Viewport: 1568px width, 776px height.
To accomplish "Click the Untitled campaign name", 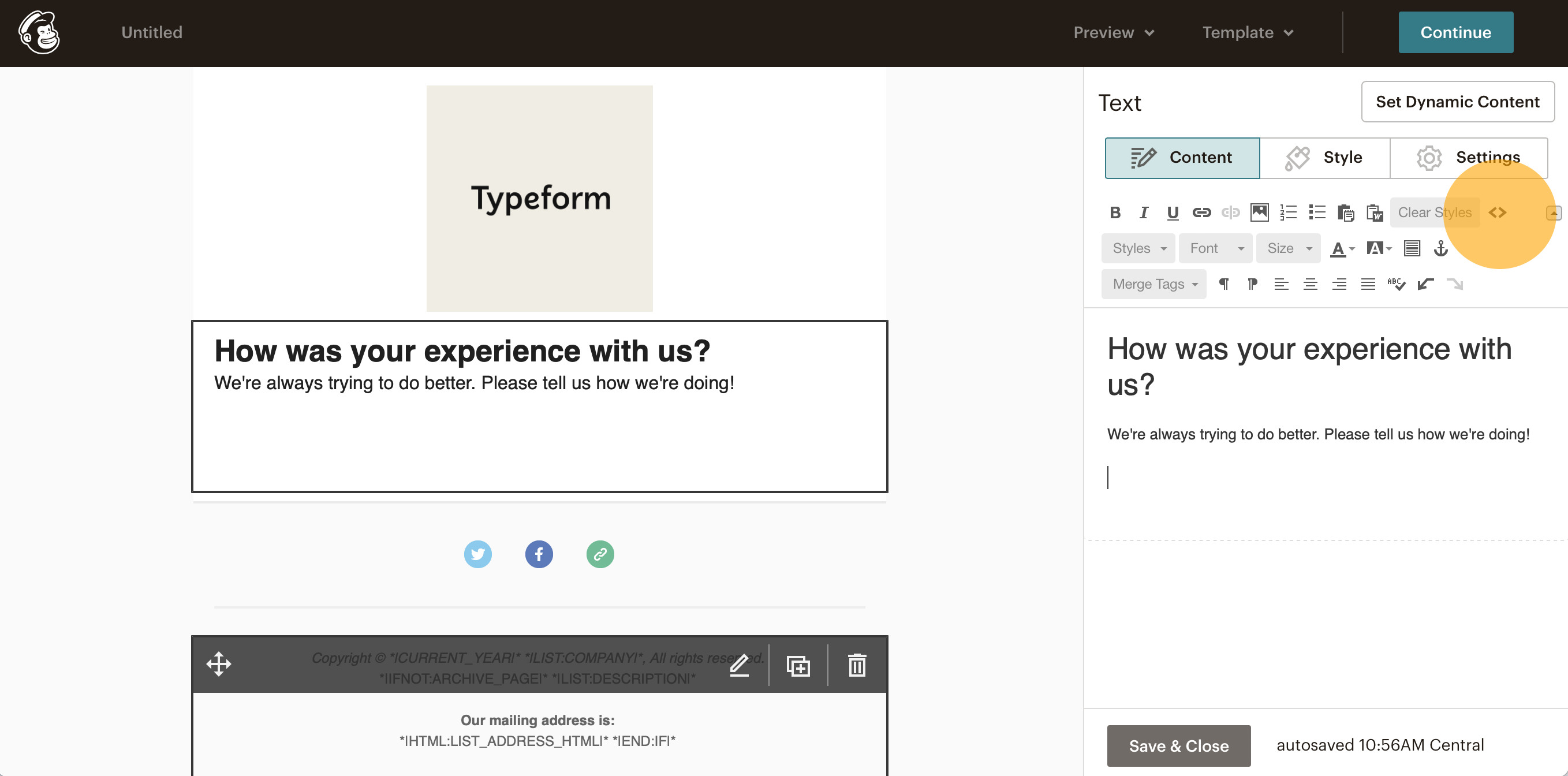I will click(x=152, y=32).
